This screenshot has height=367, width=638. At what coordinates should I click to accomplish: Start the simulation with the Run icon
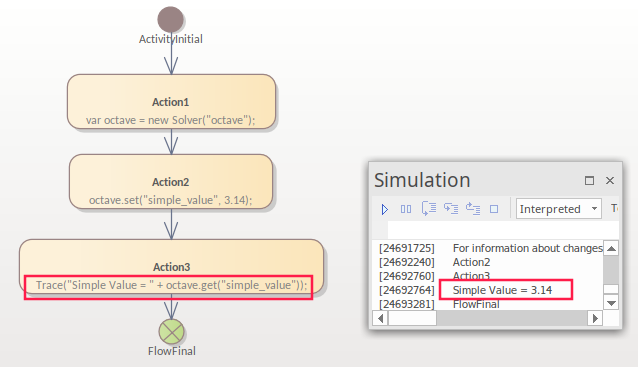(x=385, y=209)
